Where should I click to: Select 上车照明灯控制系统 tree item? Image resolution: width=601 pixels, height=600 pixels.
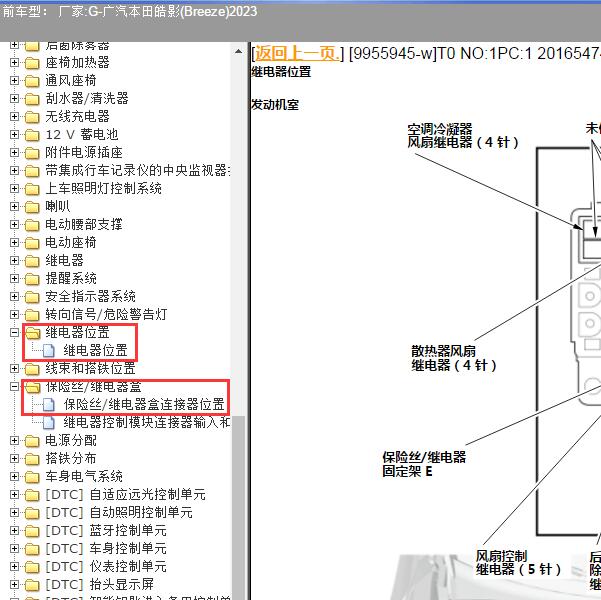[x=103, y=188]
